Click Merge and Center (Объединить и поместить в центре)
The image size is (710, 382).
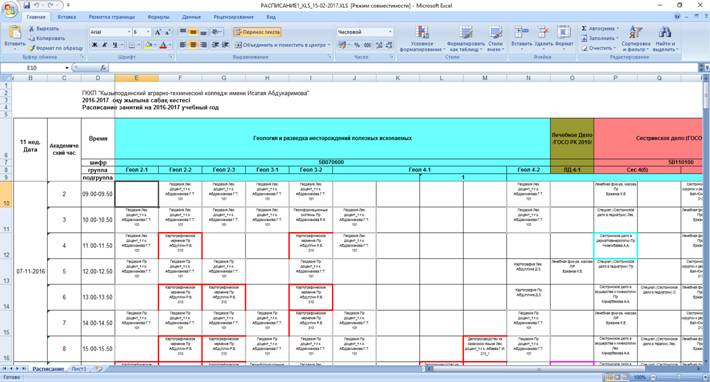[x=281, y=45]
